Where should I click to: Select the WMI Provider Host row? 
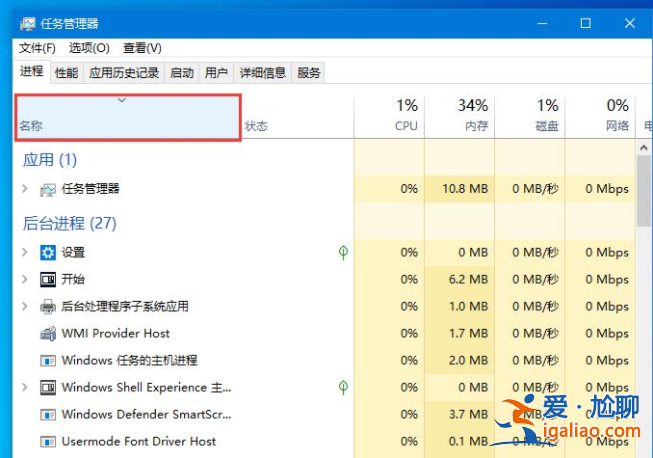coord(324,334)
